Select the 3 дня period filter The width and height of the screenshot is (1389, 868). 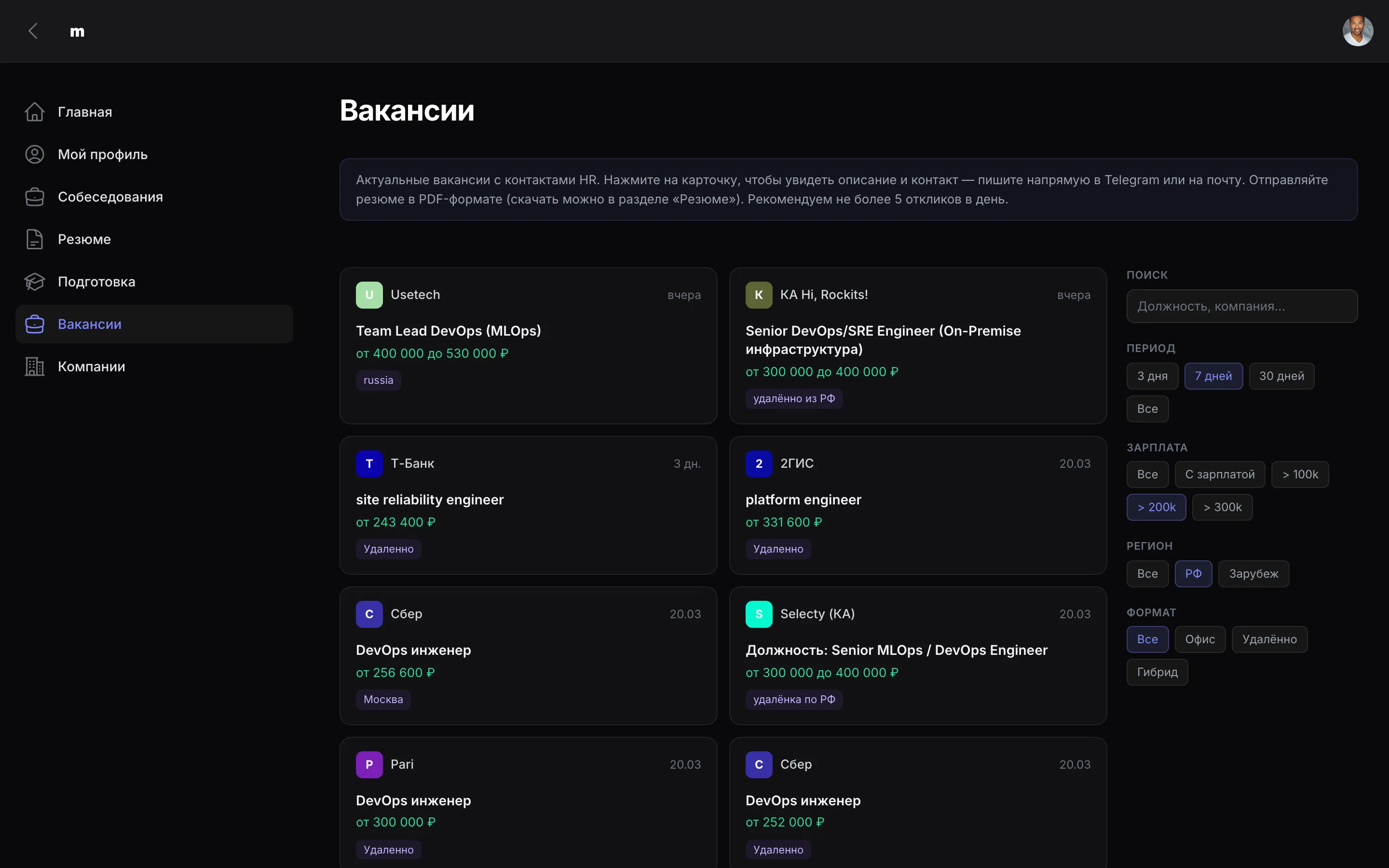[x=1152, y=376]
